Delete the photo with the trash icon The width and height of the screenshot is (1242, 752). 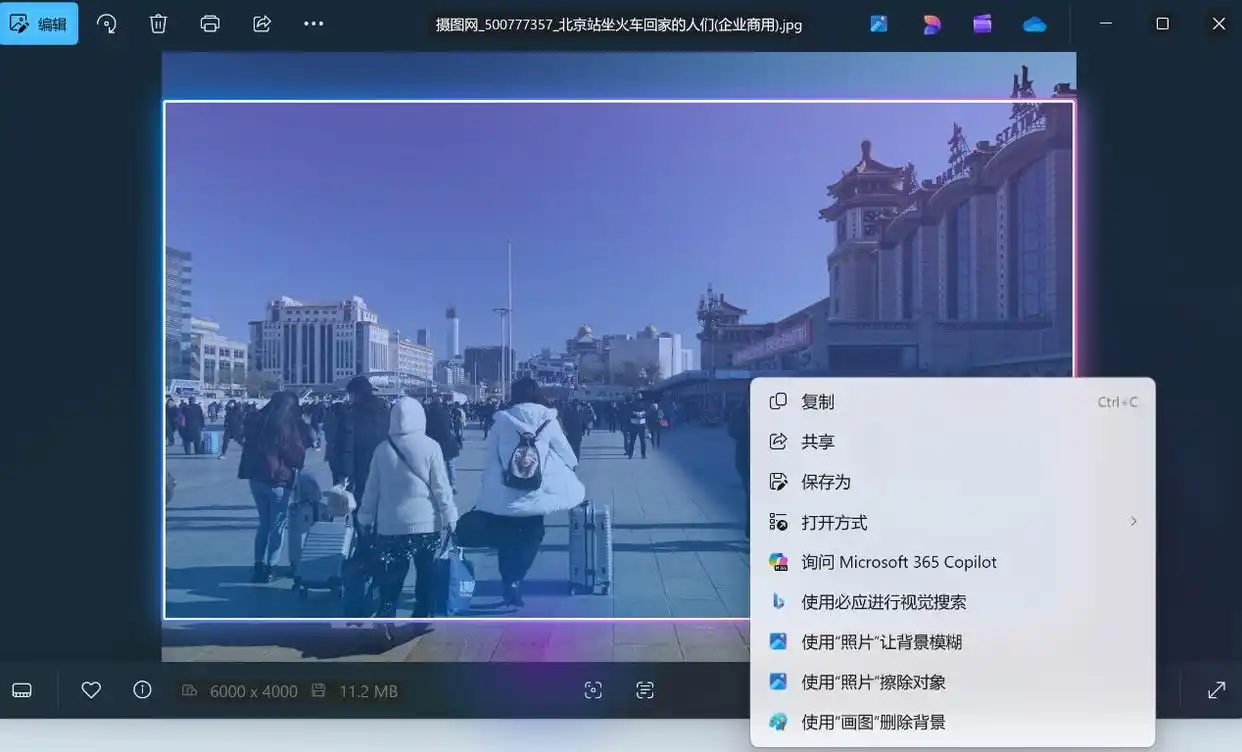click(x=158, y=24)
